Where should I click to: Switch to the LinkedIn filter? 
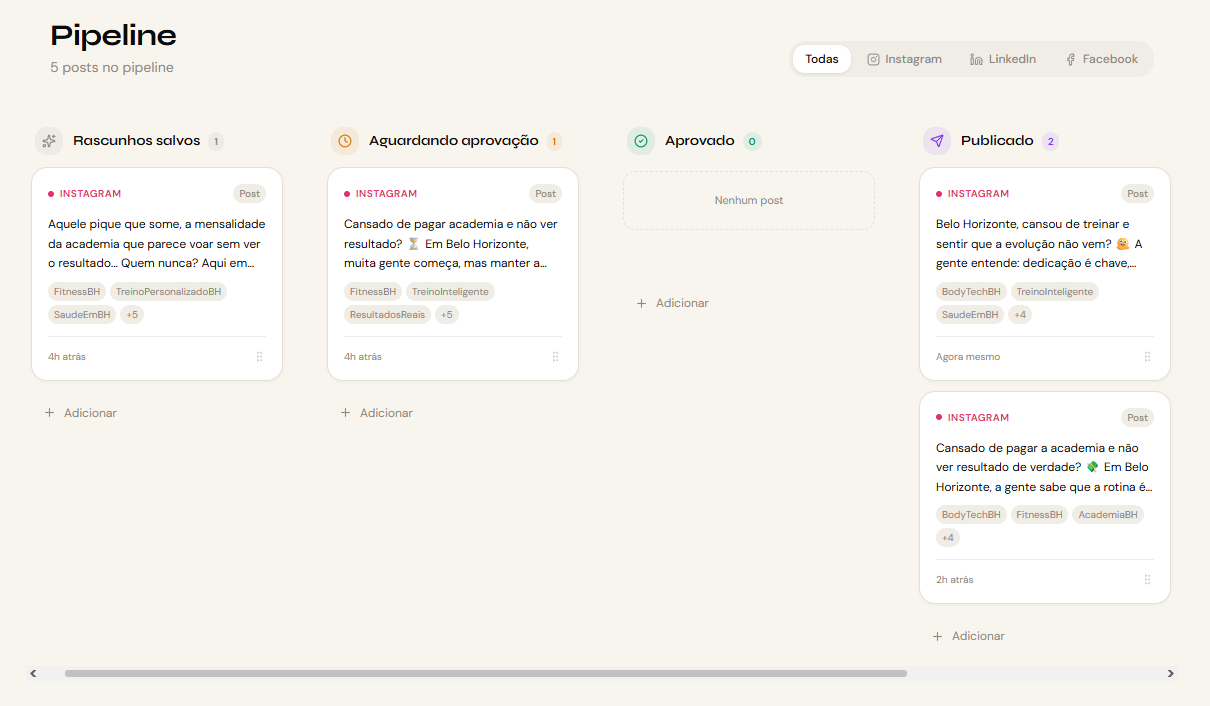click(1003, 59)
